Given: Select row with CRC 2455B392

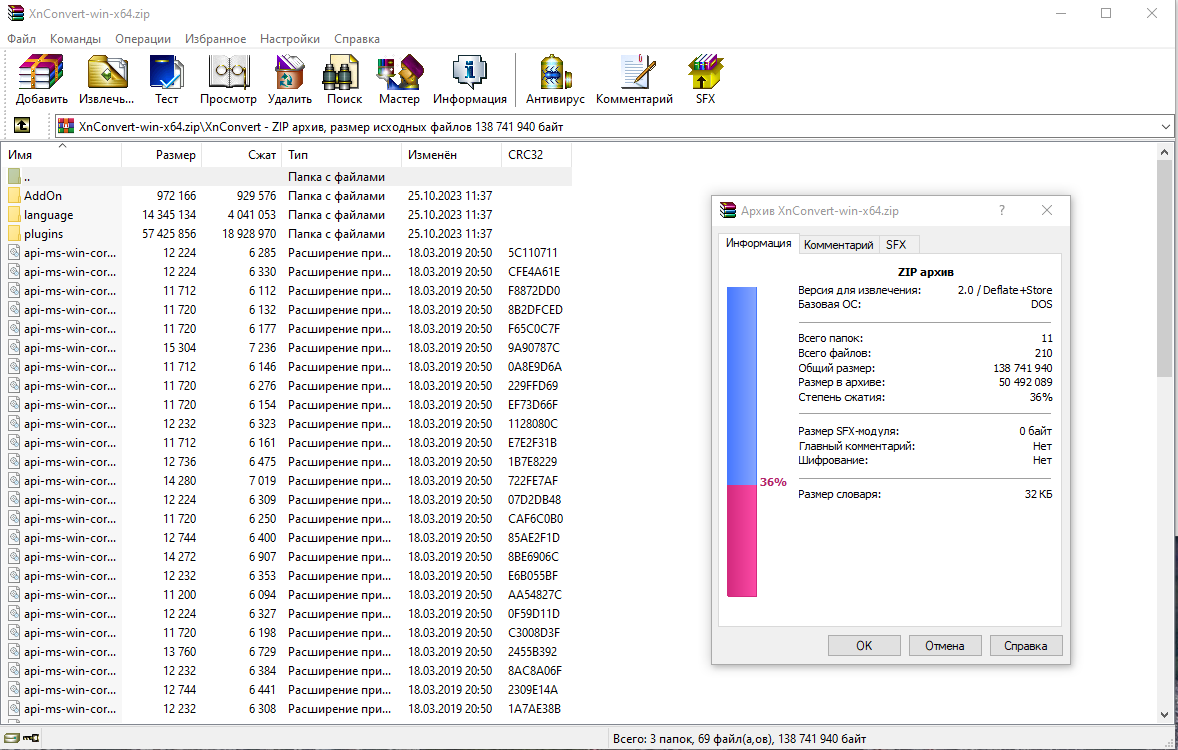Looking at the screenshot, I should pos(286,652).
